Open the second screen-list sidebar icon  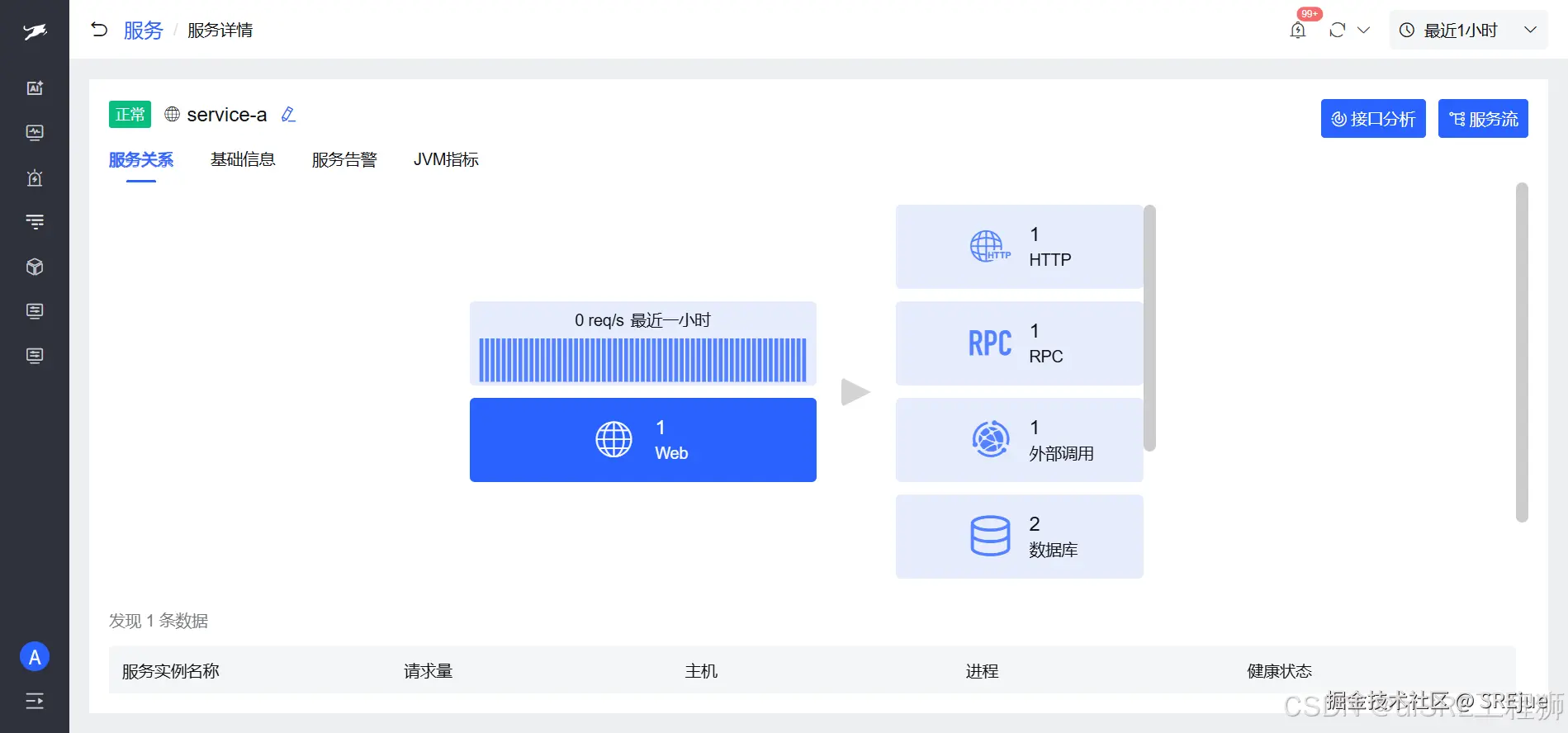click(35, 356)
